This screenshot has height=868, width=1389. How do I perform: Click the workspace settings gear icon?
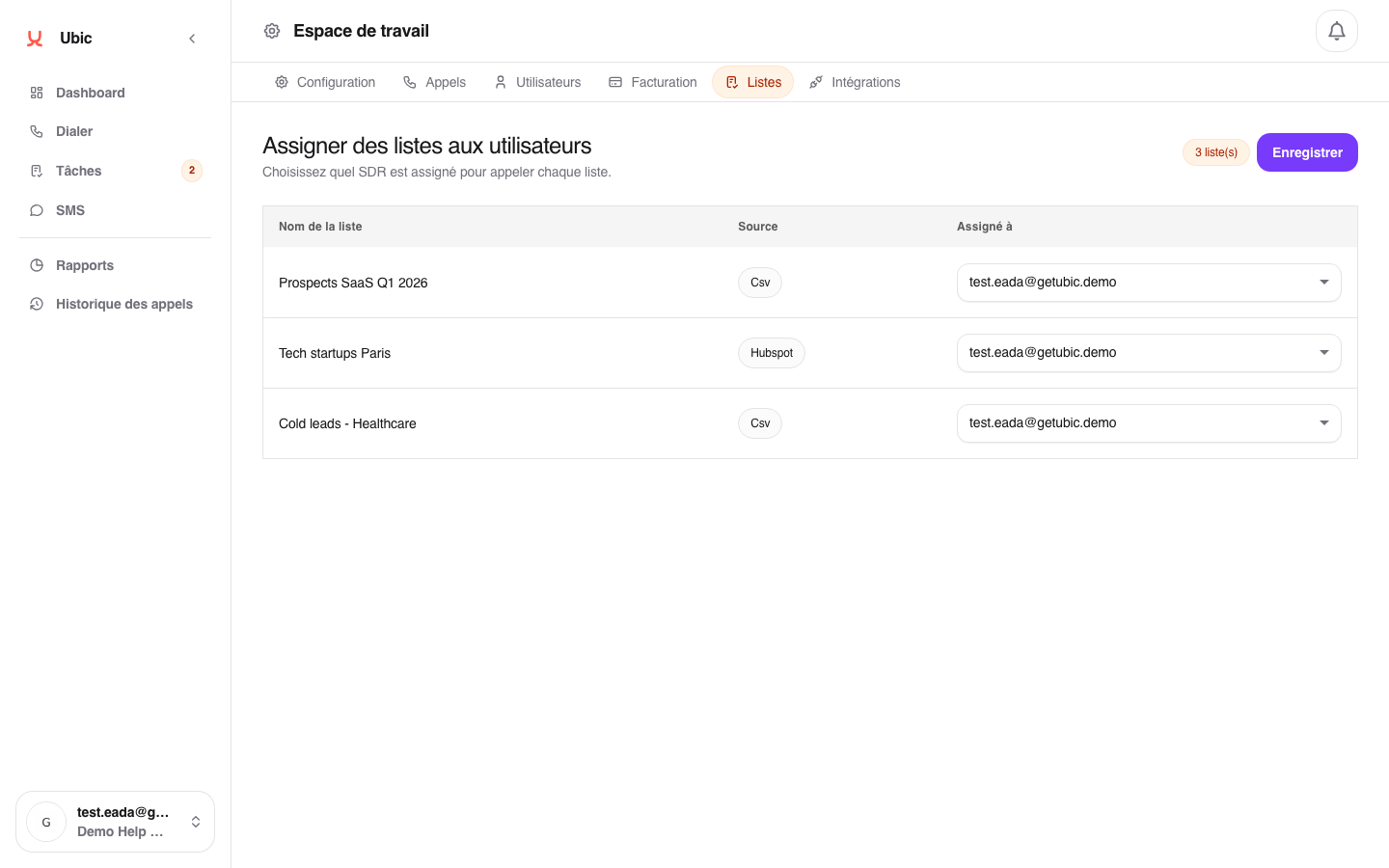(x=272, y=31)
